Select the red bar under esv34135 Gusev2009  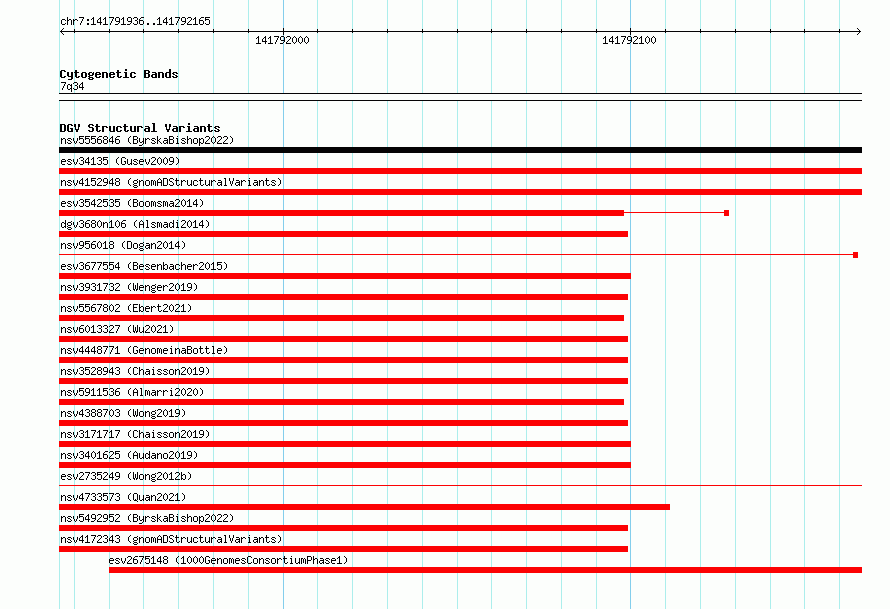click(x=460, y=171)
